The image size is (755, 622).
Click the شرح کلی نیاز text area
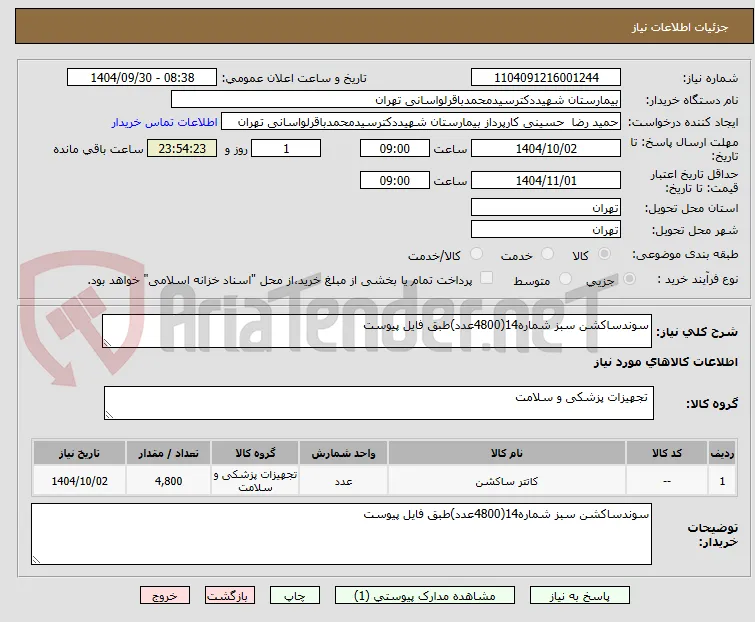(377, 331)
